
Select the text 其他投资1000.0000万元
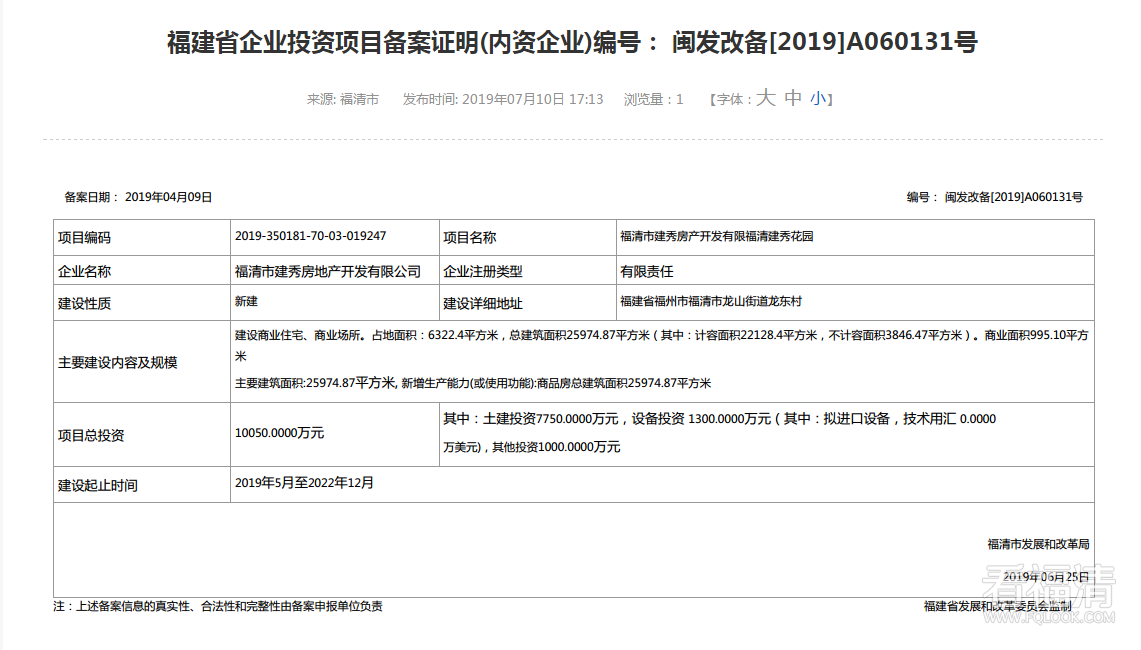pos(556,447)
